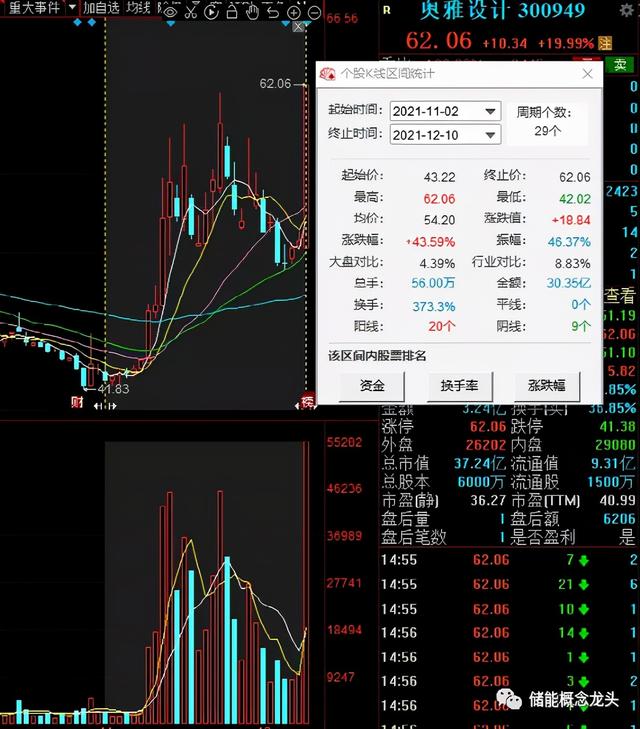Screen dimensions: 640x729
Task: Click the 内盘 29080 value
Action: click(x=615, y=445)
